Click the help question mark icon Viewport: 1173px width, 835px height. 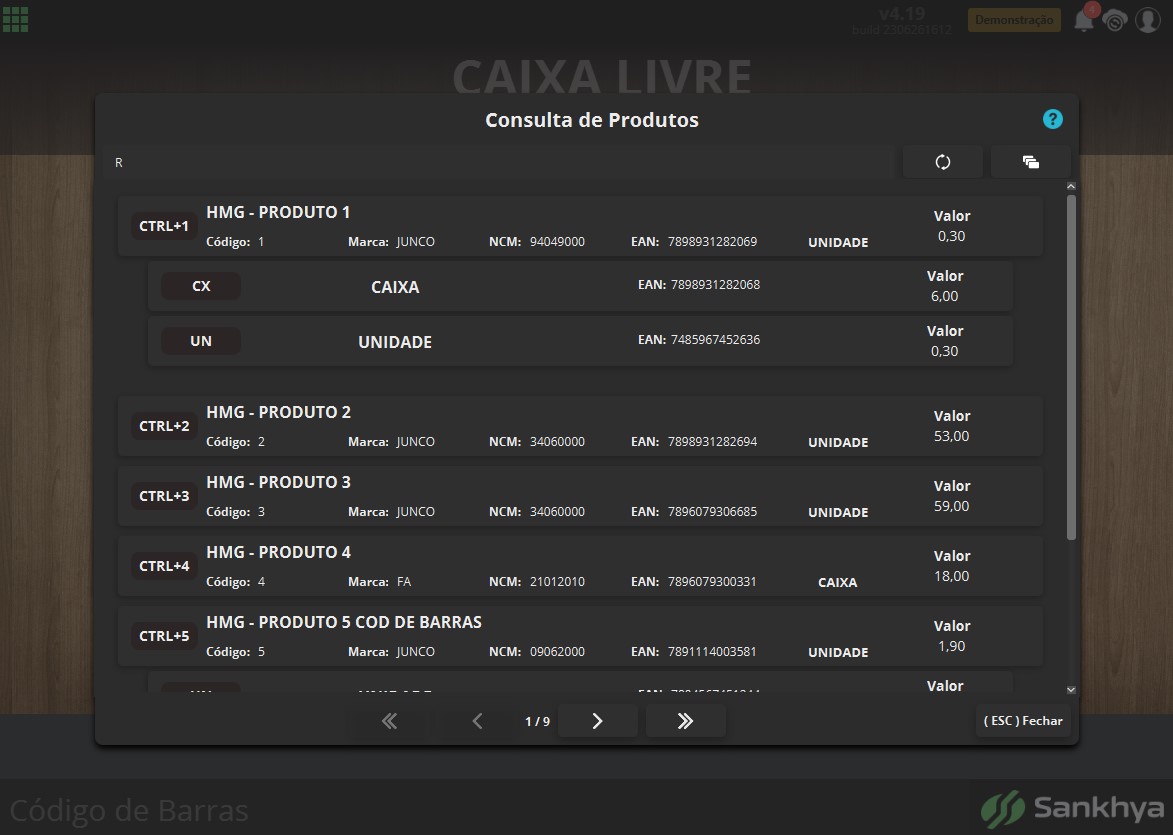tap(1053, 119)
